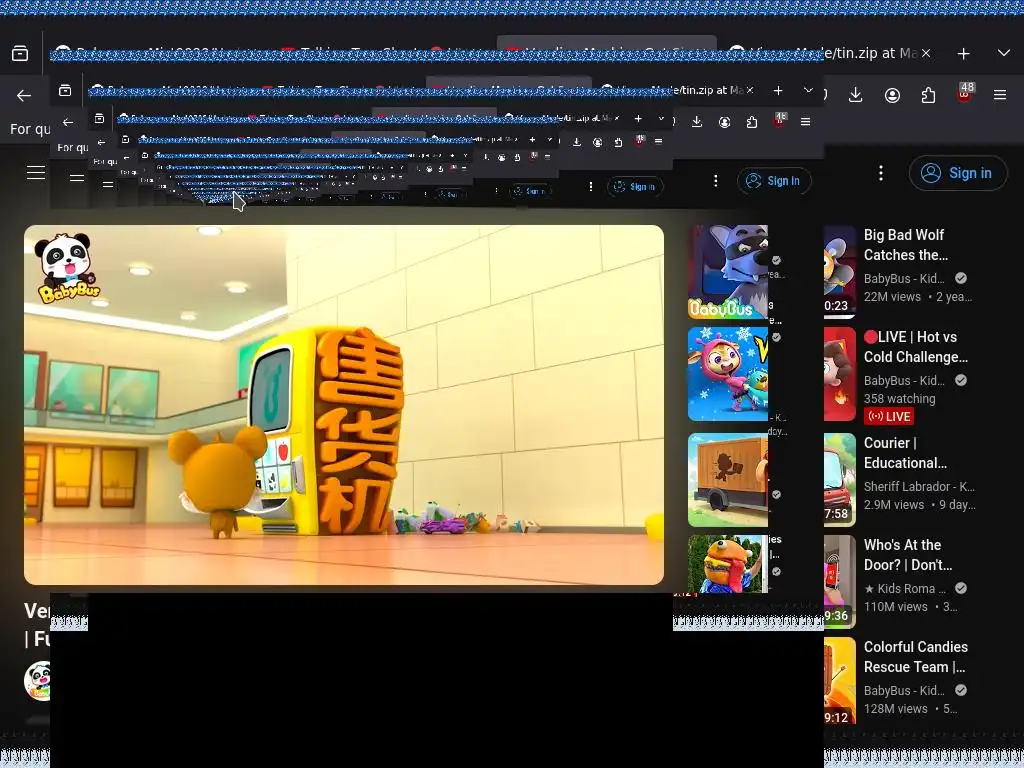Viewport: 1024px width, 768px height.
Task: Open Downloads in third nested window toolbar
Action: [x=577, y=142]
